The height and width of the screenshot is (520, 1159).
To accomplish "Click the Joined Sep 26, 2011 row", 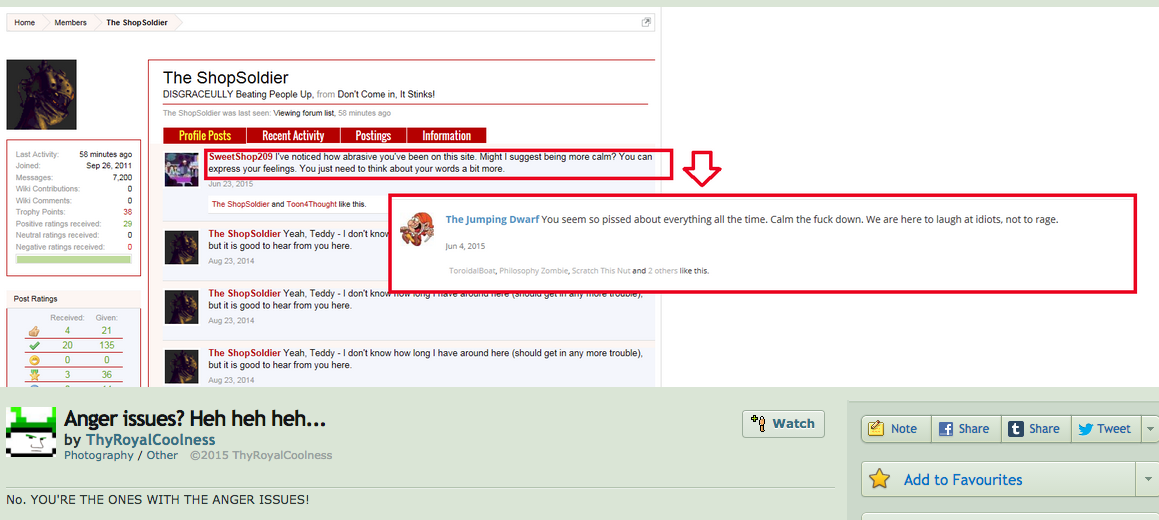I will click(74, 166).
